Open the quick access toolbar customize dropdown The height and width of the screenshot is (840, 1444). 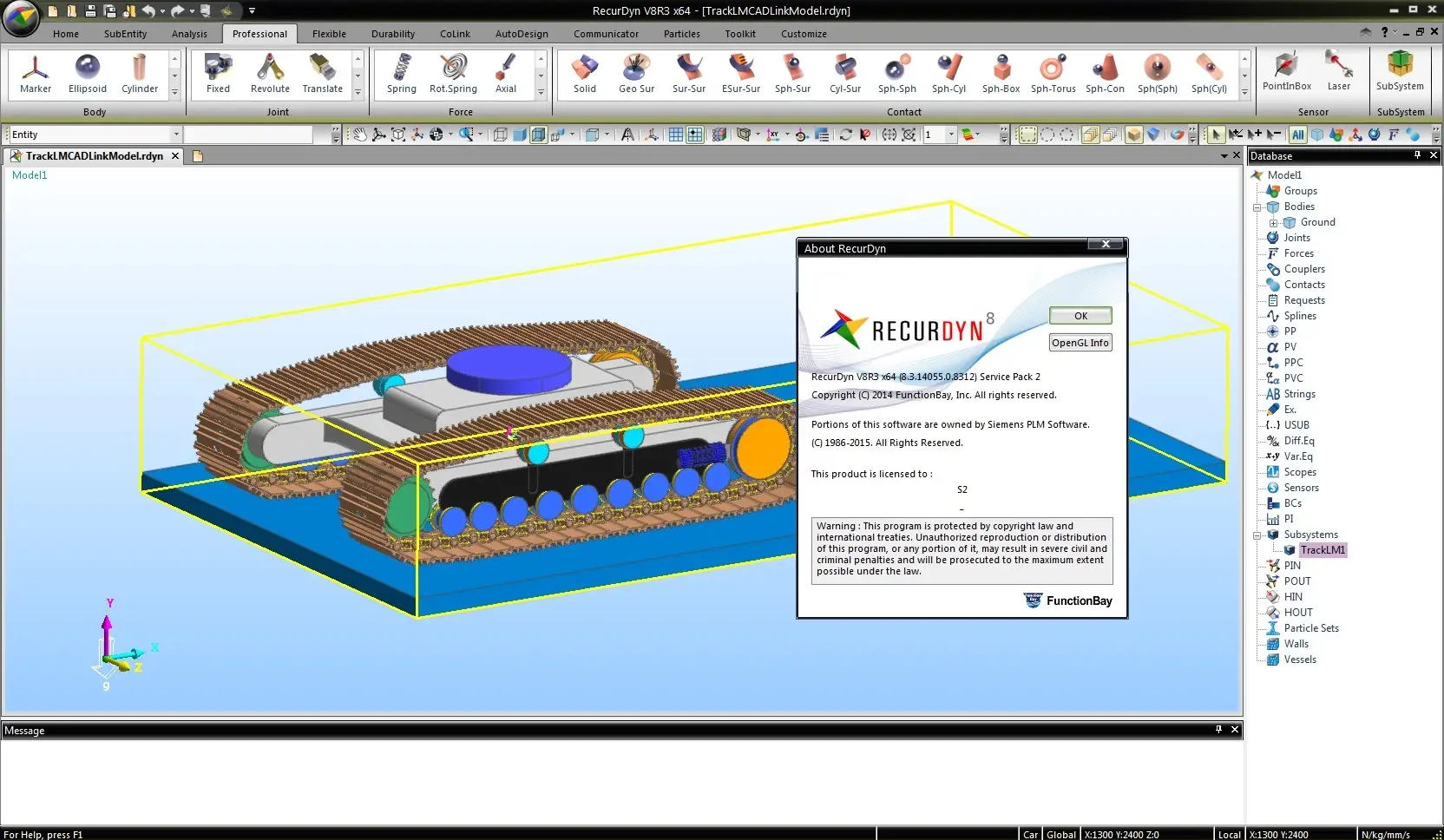click(253, 11)
